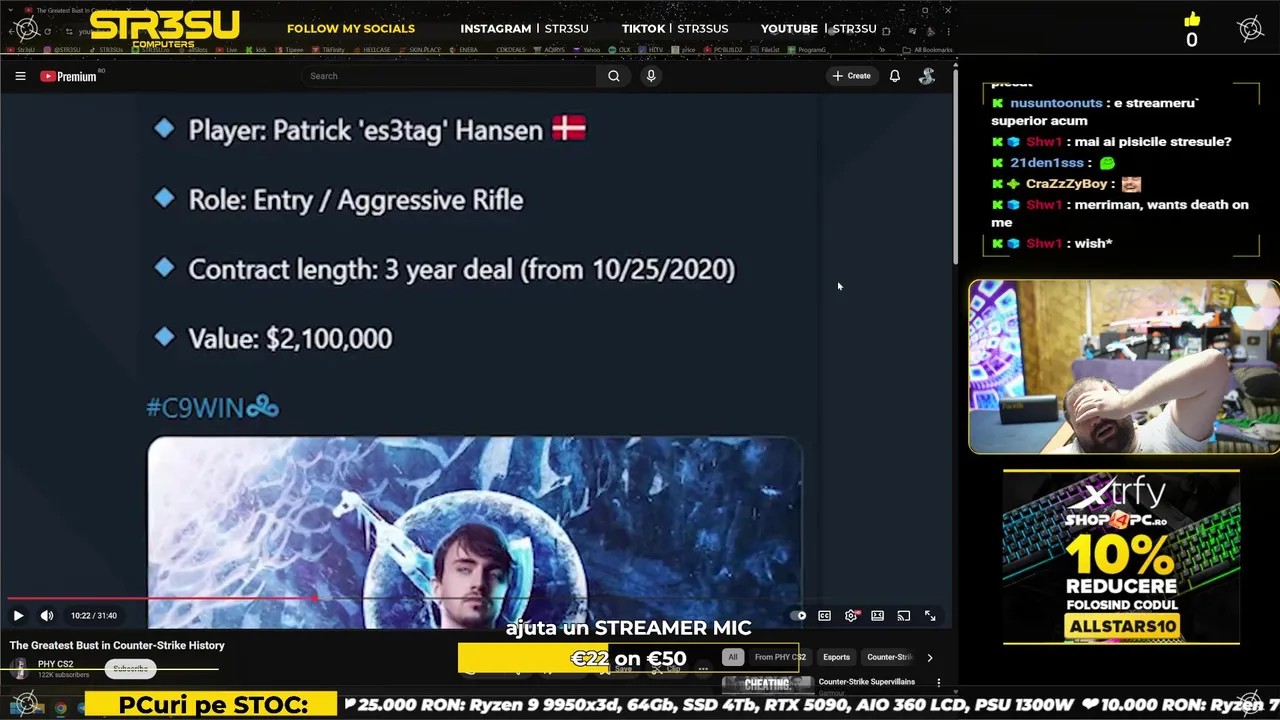Click the Value: $2,100,000 line
Viewport: 1280px width, 720px height.
(290, 338)
